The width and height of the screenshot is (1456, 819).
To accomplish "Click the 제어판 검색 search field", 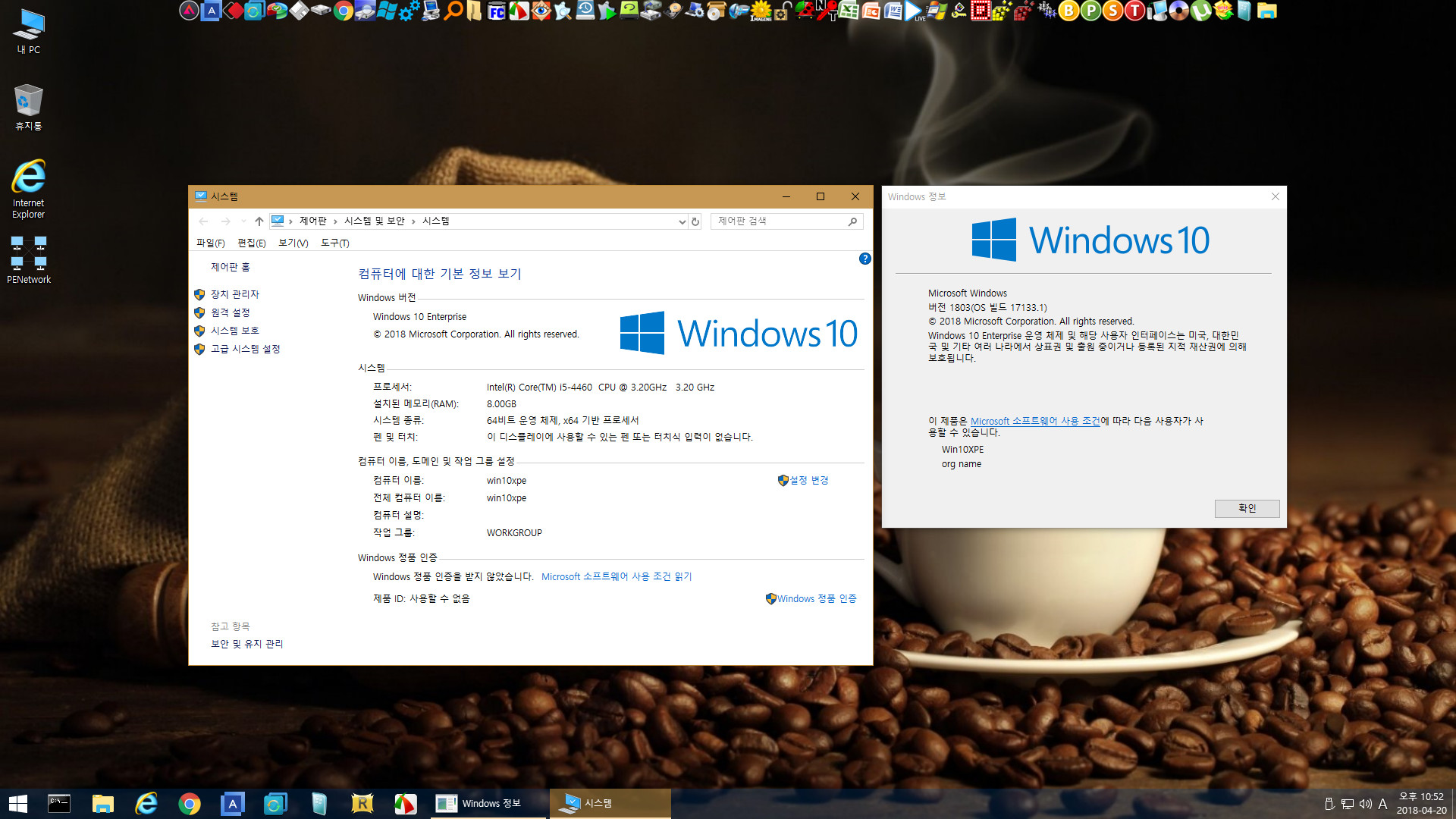I will (x=787, y=221).
